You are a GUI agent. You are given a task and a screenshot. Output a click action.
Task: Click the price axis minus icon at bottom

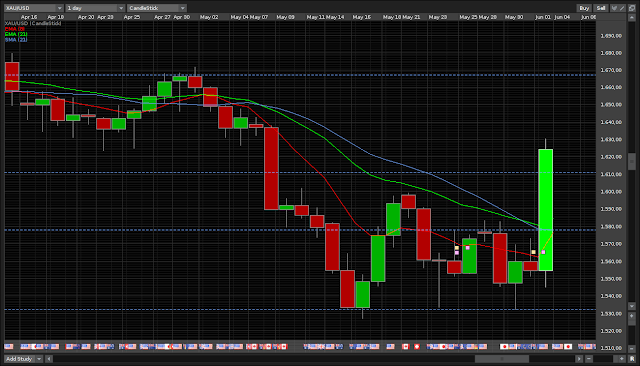tap(632, 349)
